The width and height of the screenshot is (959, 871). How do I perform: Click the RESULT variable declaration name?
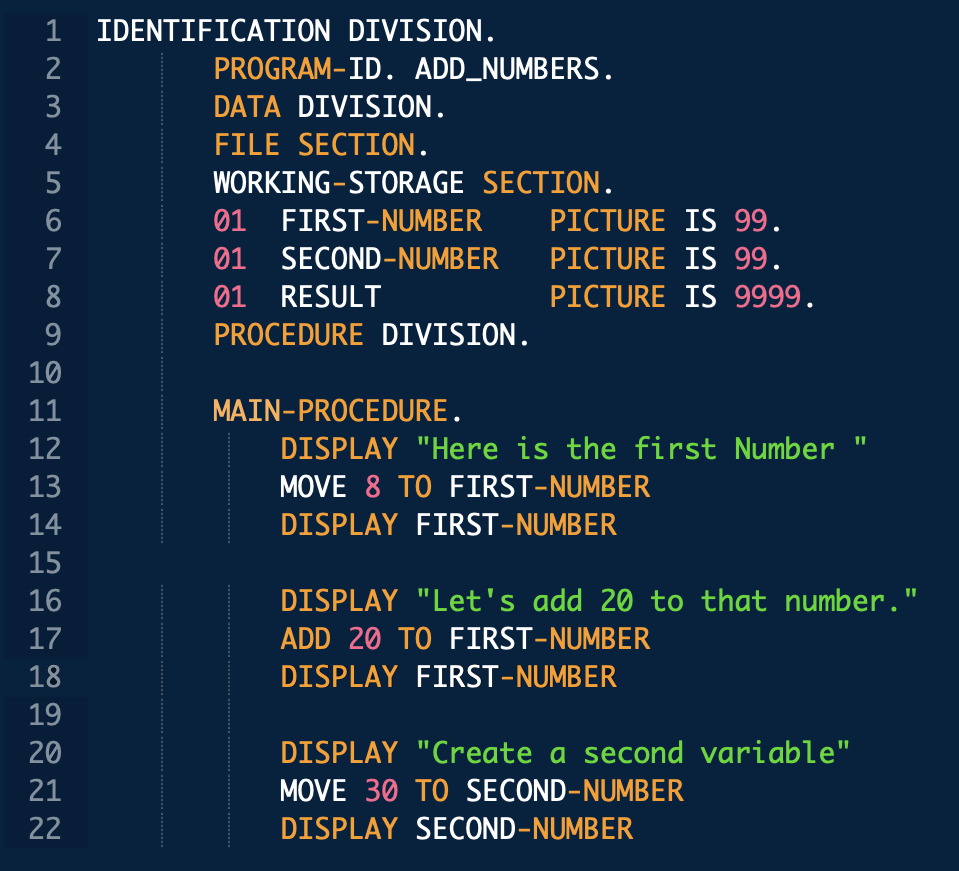(x=330, y=297)
